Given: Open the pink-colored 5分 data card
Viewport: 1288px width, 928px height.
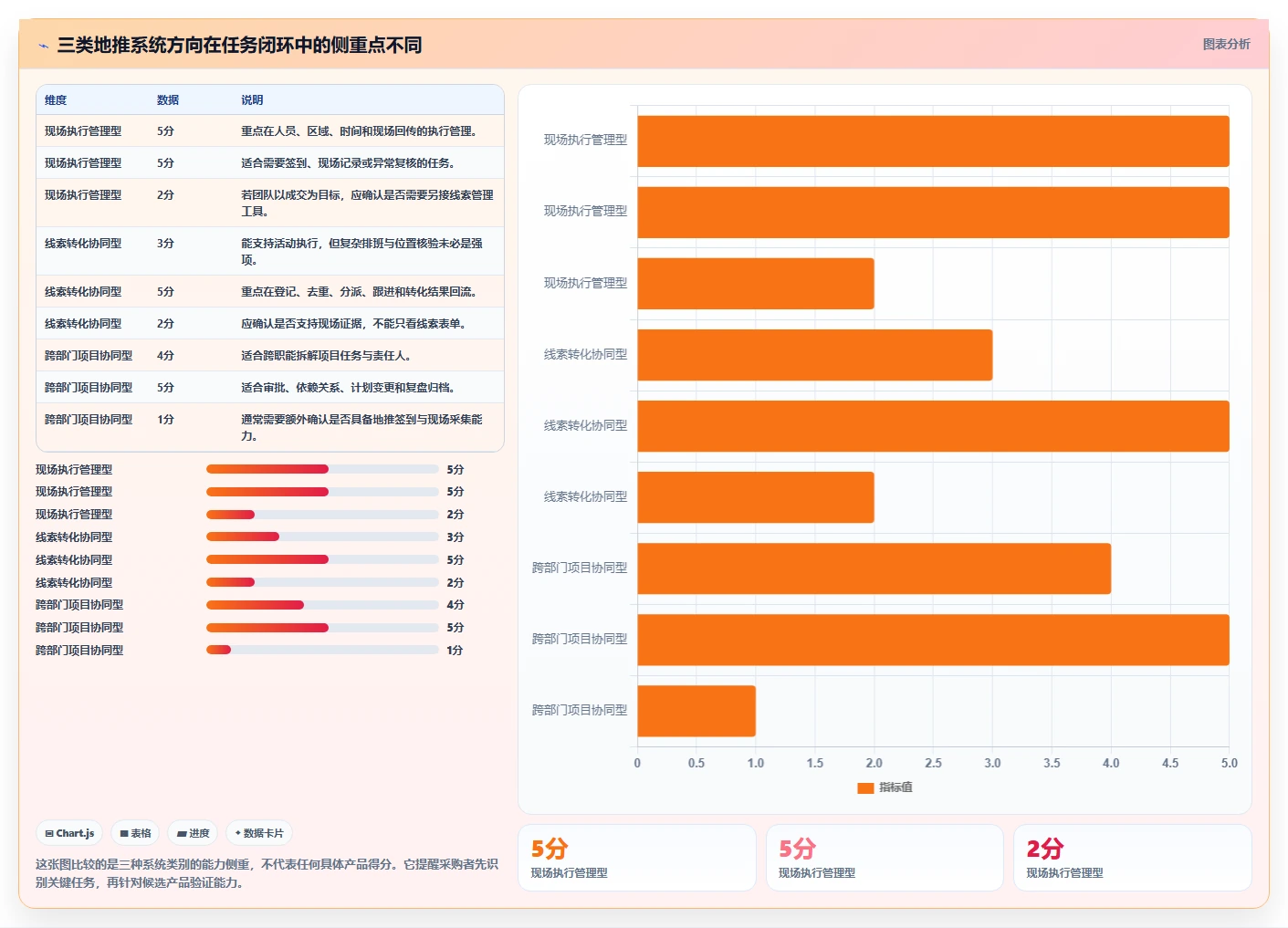Looking at the screenshot, I should [x=885, y=858].
